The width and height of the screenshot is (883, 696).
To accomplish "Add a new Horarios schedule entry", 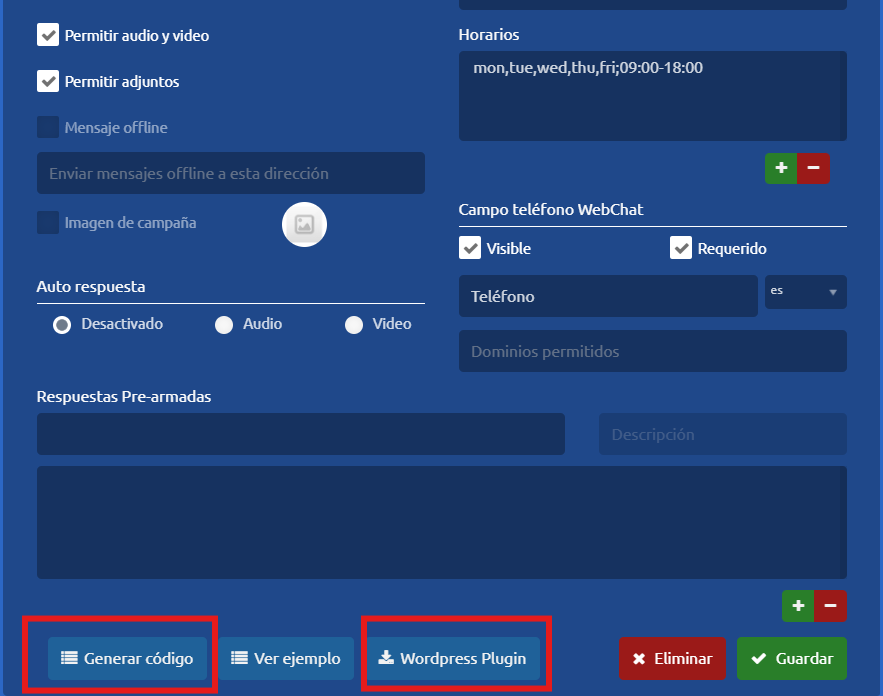I will [x=781, y=168].
